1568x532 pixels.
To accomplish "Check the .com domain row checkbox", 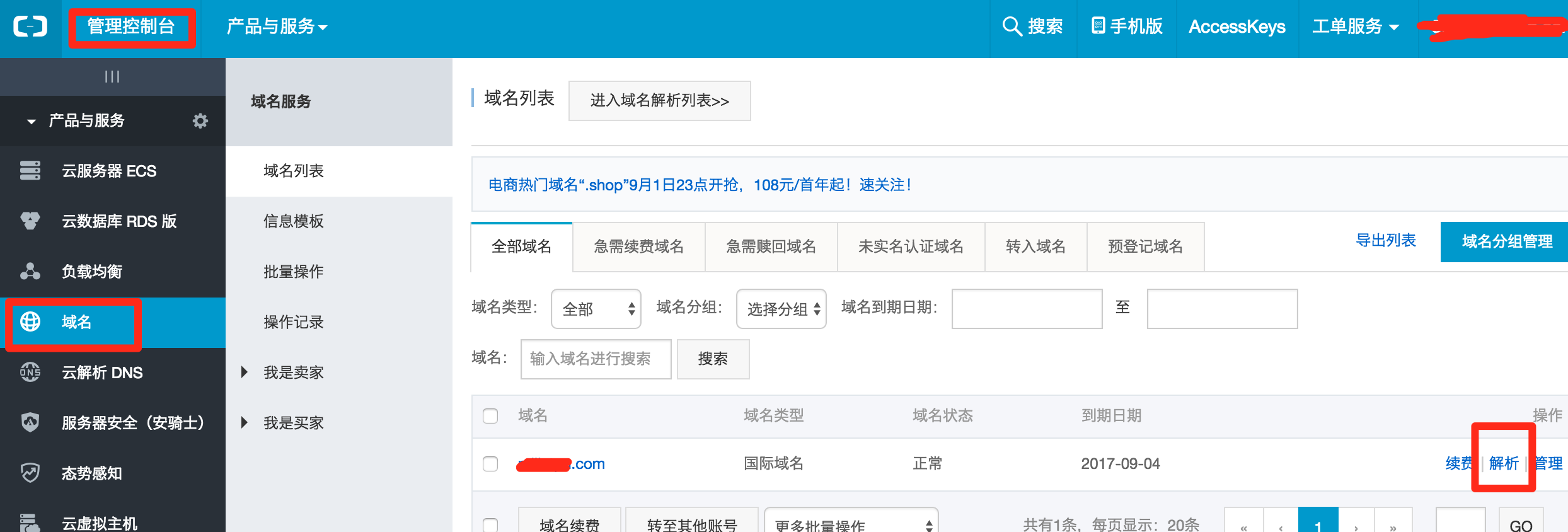I will pos(490,464).
